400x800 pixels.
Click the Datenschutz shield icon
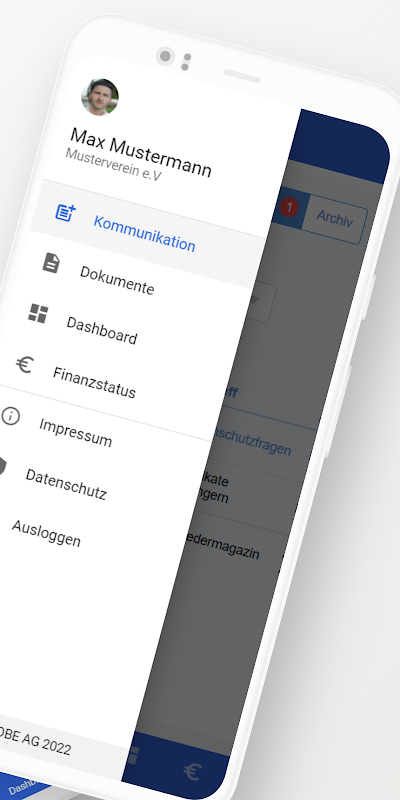2,465
